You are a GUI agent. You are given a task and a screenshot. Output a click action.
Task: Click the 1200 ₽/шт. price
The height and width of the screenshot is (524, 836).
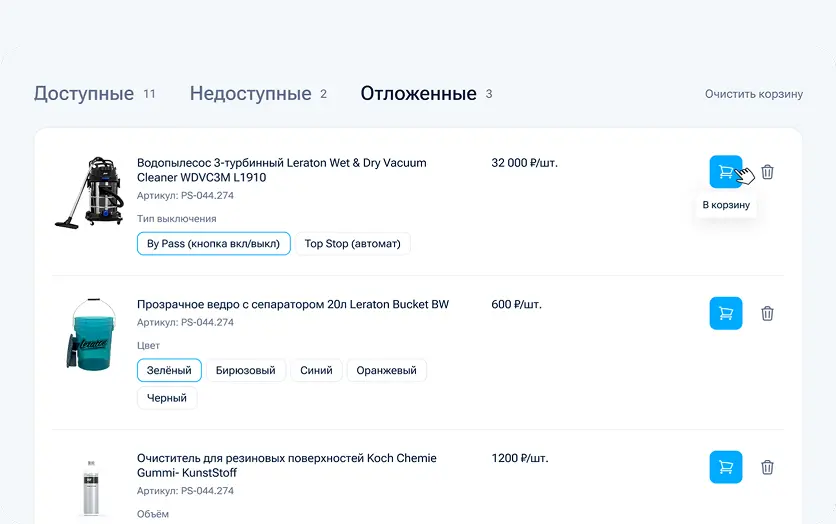[x=520, y=458]
